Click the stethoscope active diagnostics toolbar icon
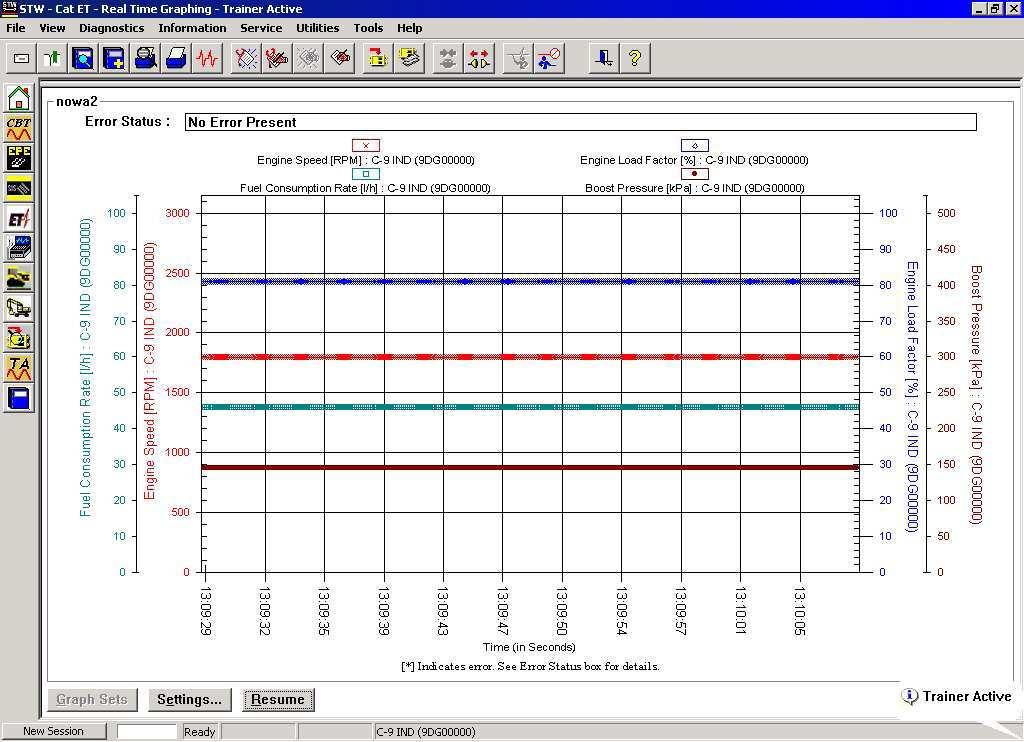This screenshot has width=1024, height=742. point(246,59)
